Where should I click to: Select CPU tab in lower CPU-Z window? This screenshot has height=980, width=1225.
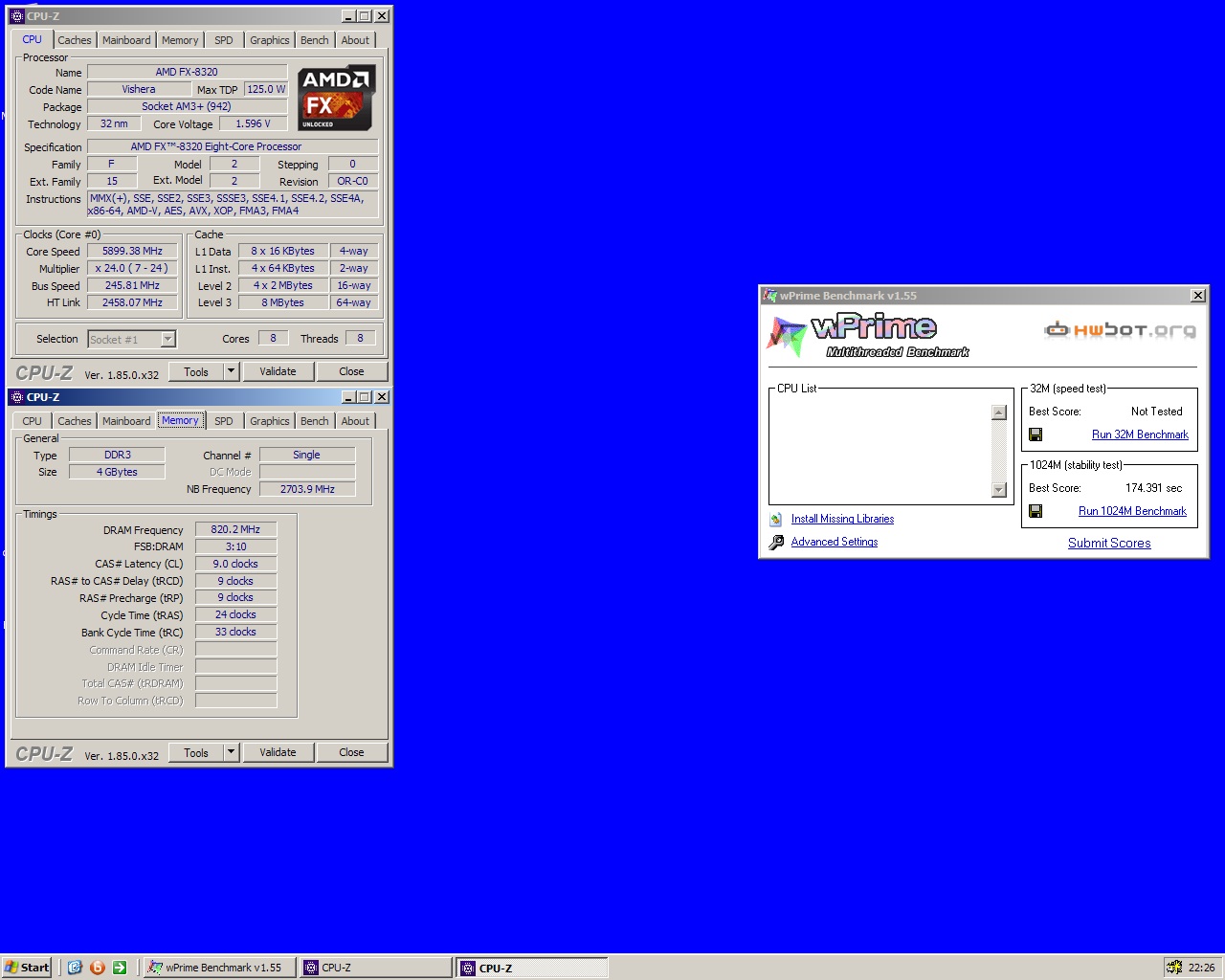point(32,421)
